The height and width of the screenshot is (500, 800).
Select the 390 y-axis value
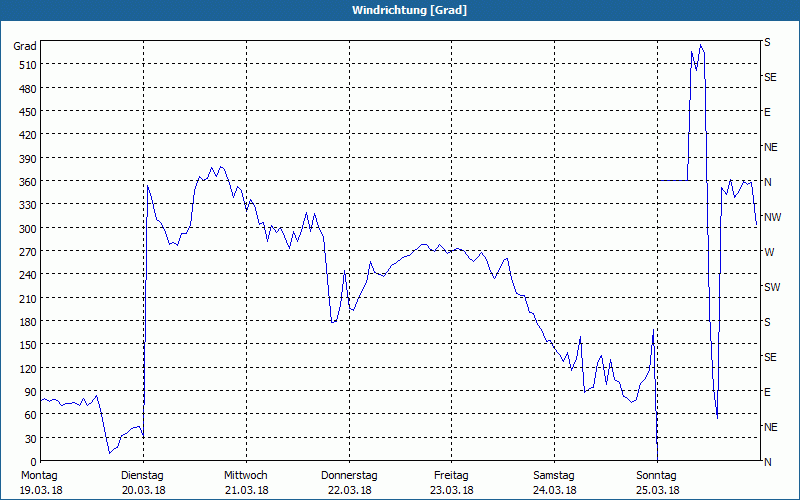point(28,159)
